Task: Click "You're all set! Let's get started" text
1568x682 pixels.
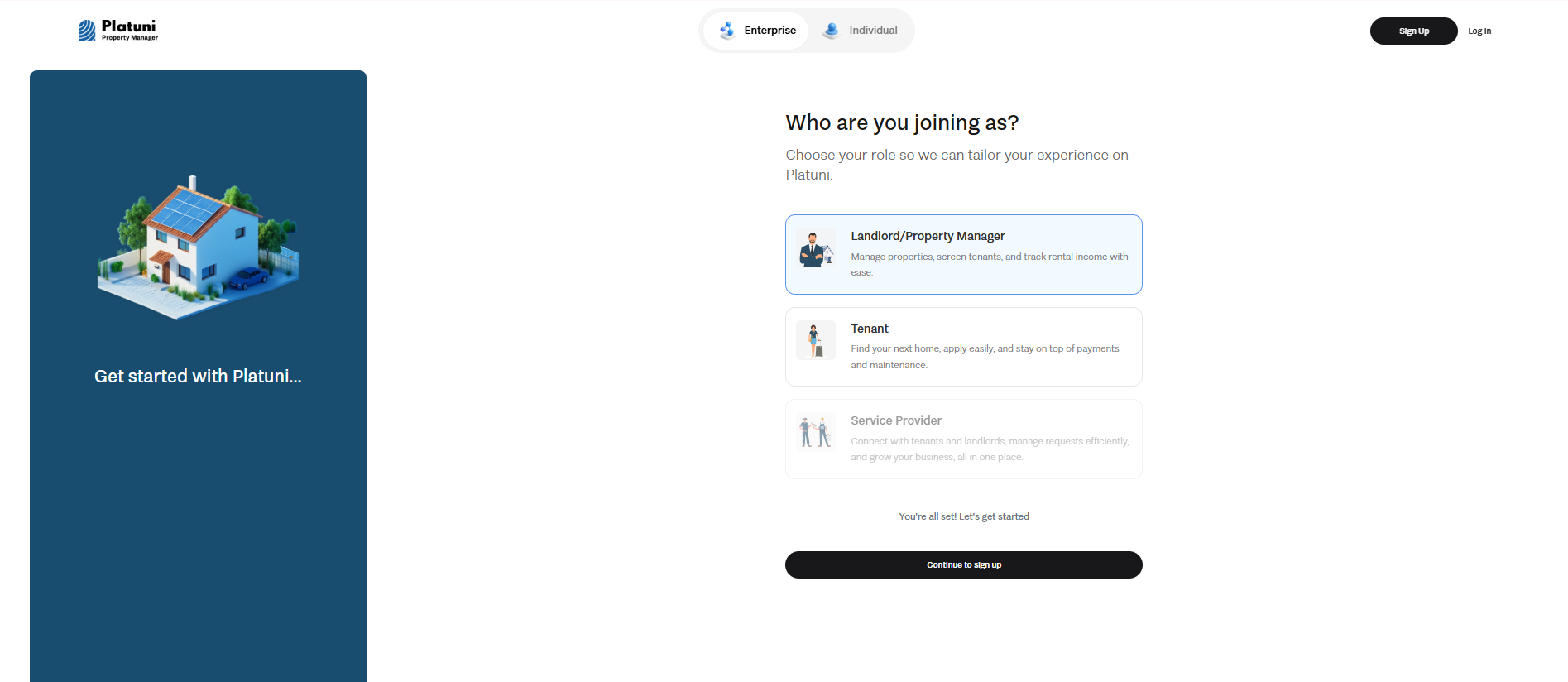Action: click(x=964, y=516)
